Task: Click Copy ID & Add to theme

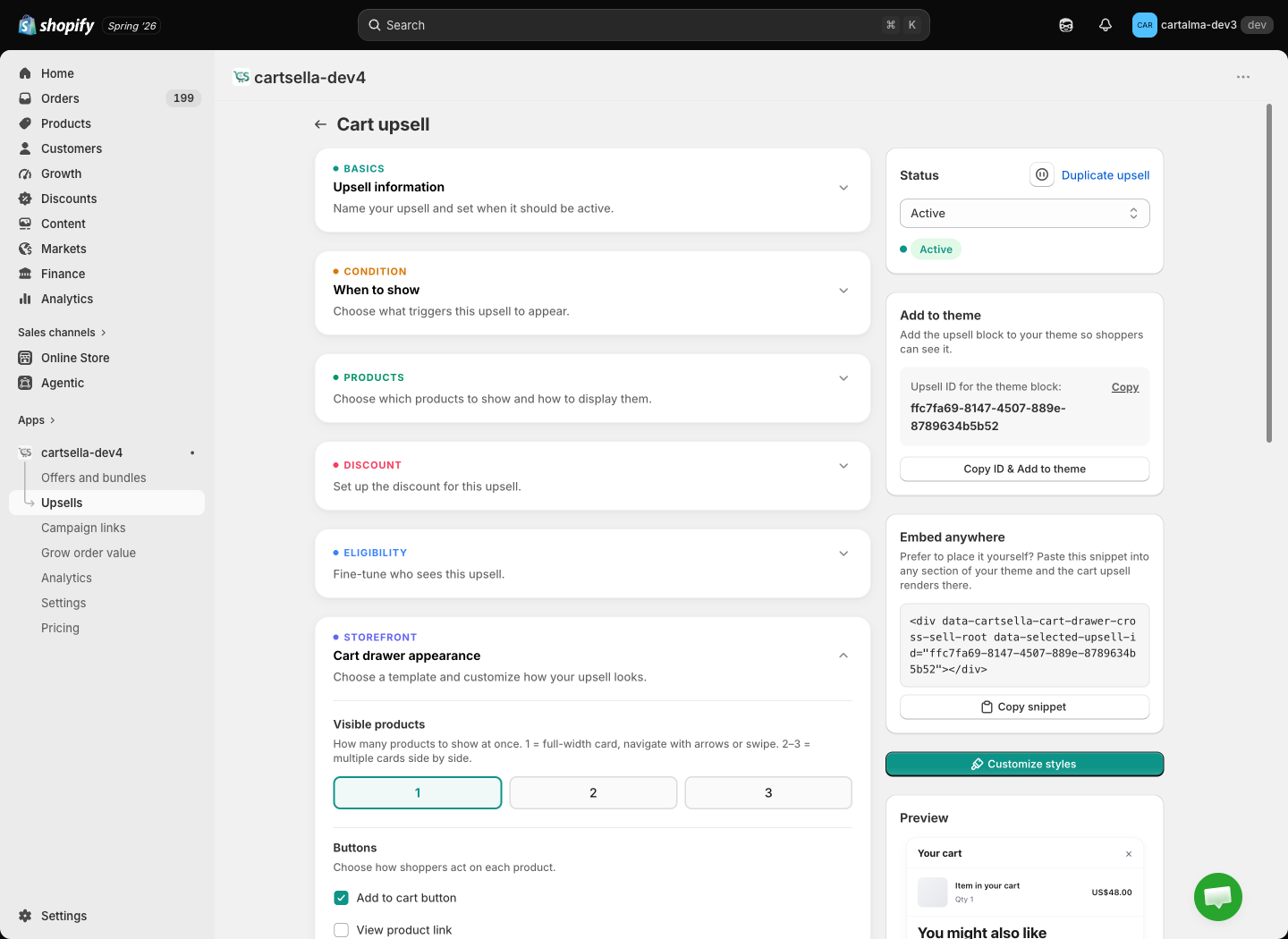Action: tap(1025, 469)
